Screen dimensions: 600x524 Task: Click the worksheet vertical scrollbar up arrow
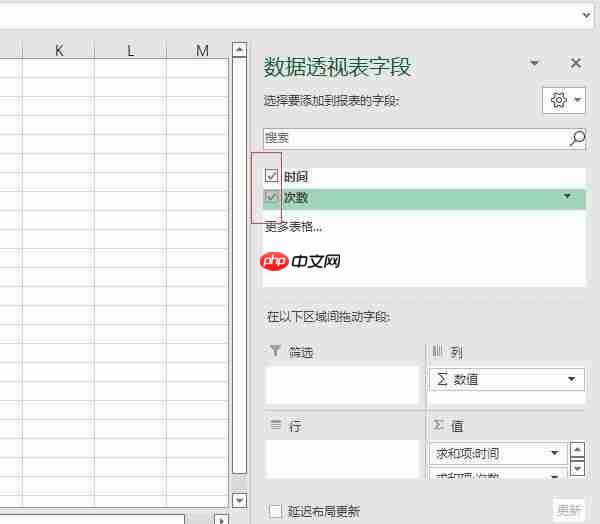[239, 49]
